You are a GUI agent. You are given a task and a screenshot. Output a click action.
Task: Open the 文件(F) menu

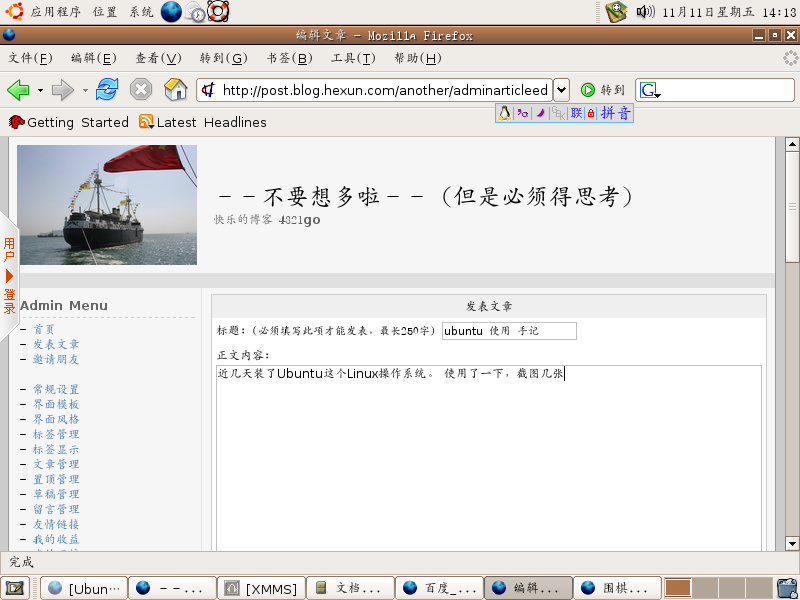pyautogui.click(x=30, y=58)
